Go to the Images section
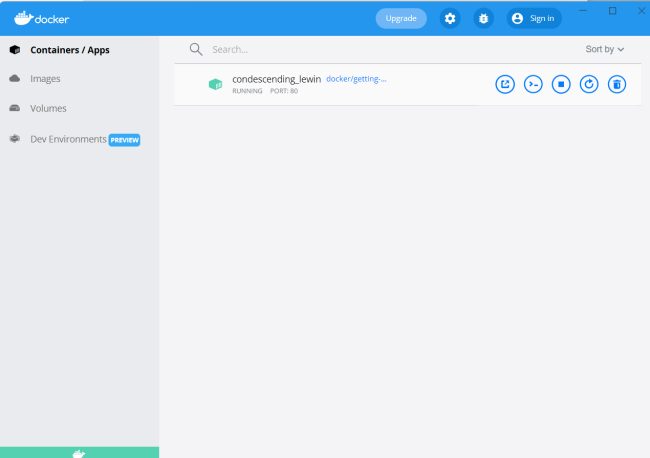Screen dimensions: 650x458 45,78
